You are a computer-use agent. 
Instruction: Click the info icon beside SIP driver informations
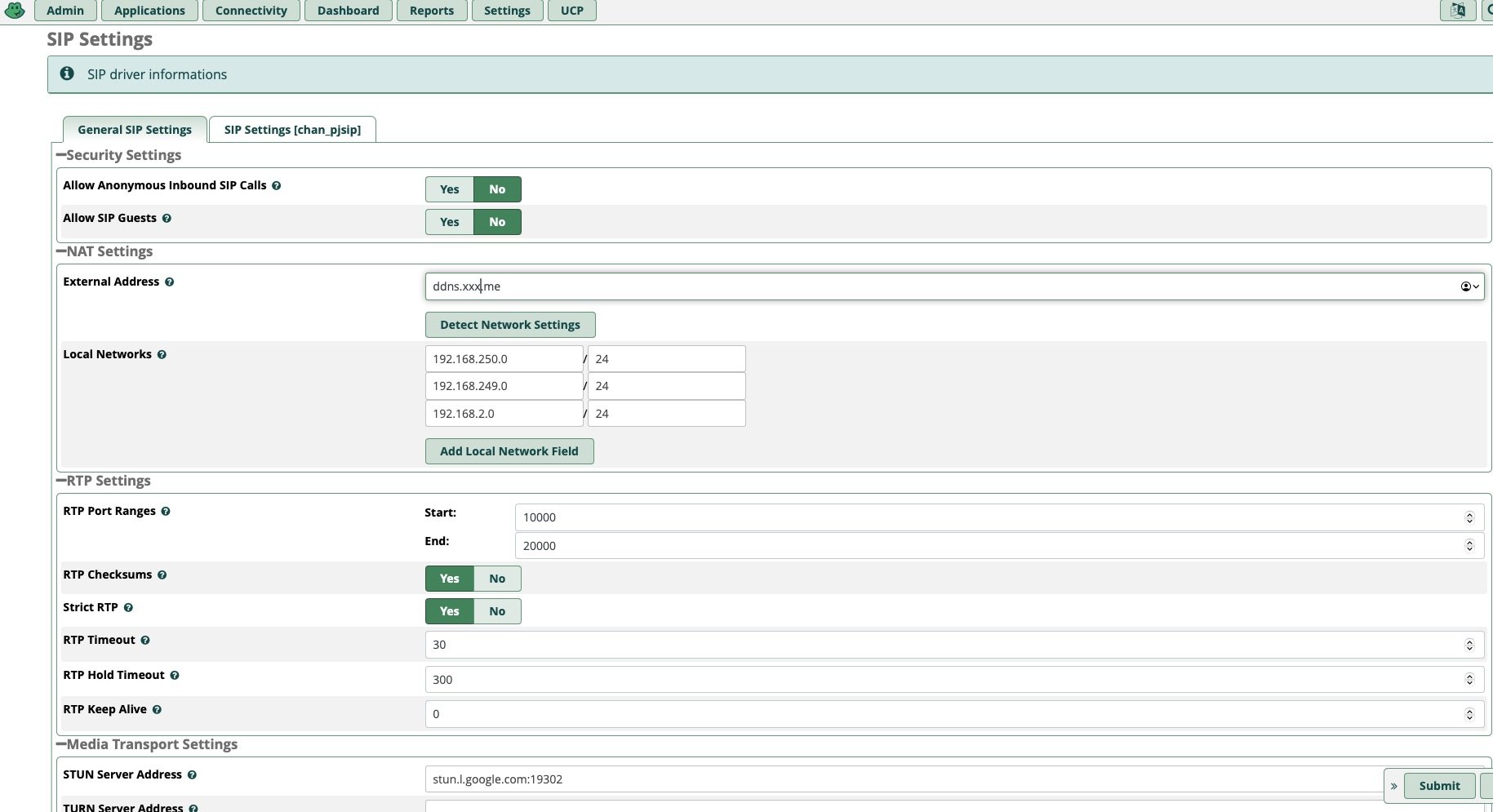(x=67, y=73)
